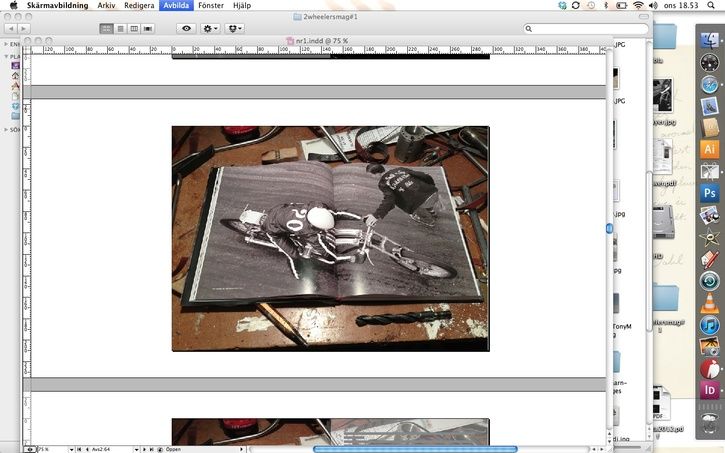Screen dimensions: 725x453
Task: Switch Finder to Cover Flow view
Action: (148, 29)
